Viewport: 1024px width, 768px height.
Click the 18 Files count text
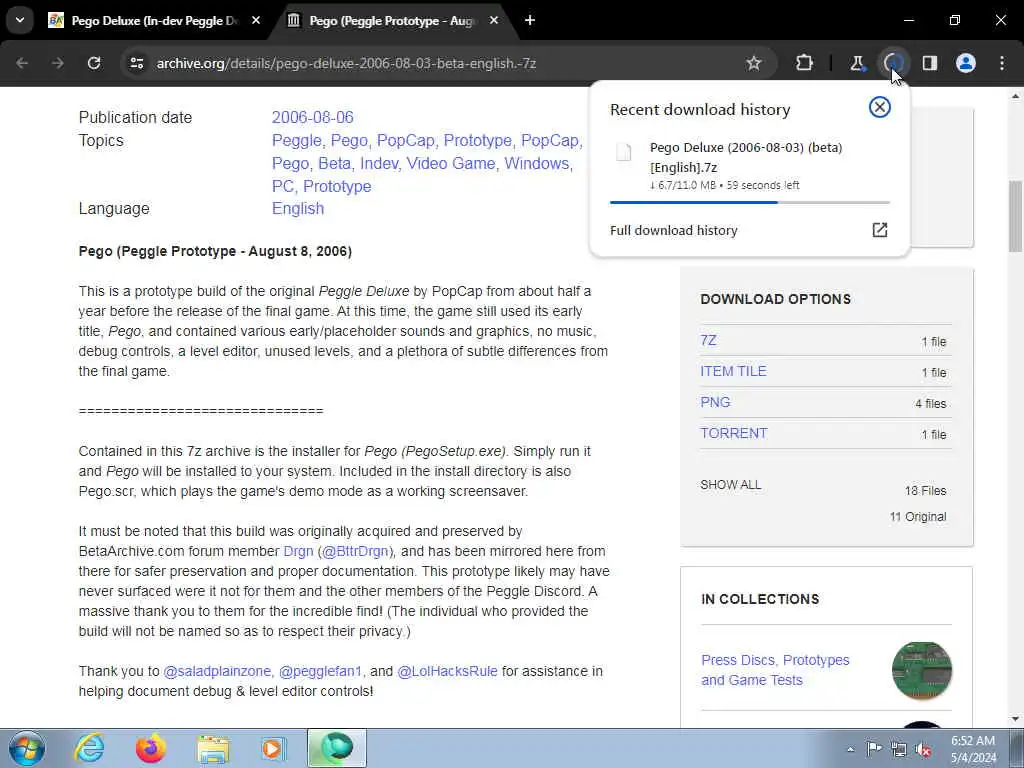(x=925, y=490)
